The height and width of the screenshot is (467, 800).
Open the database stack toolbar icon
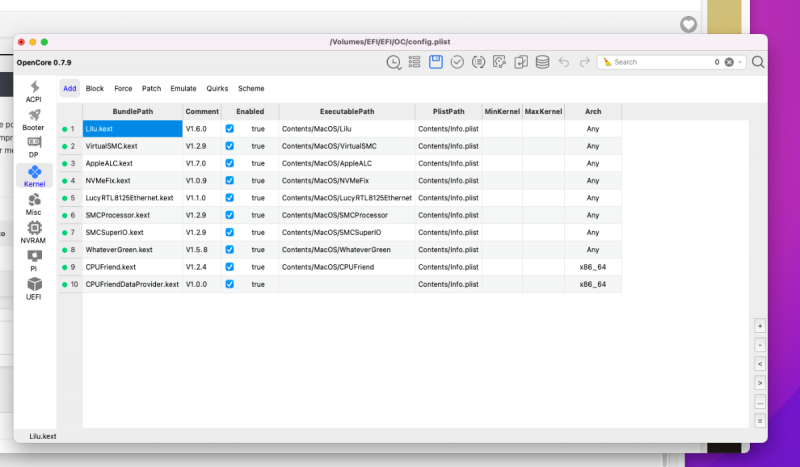[x=542, y=62]
